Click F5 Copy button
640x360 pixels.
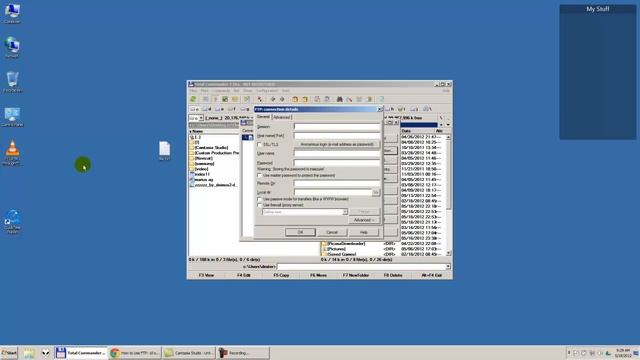coord(281,276)
